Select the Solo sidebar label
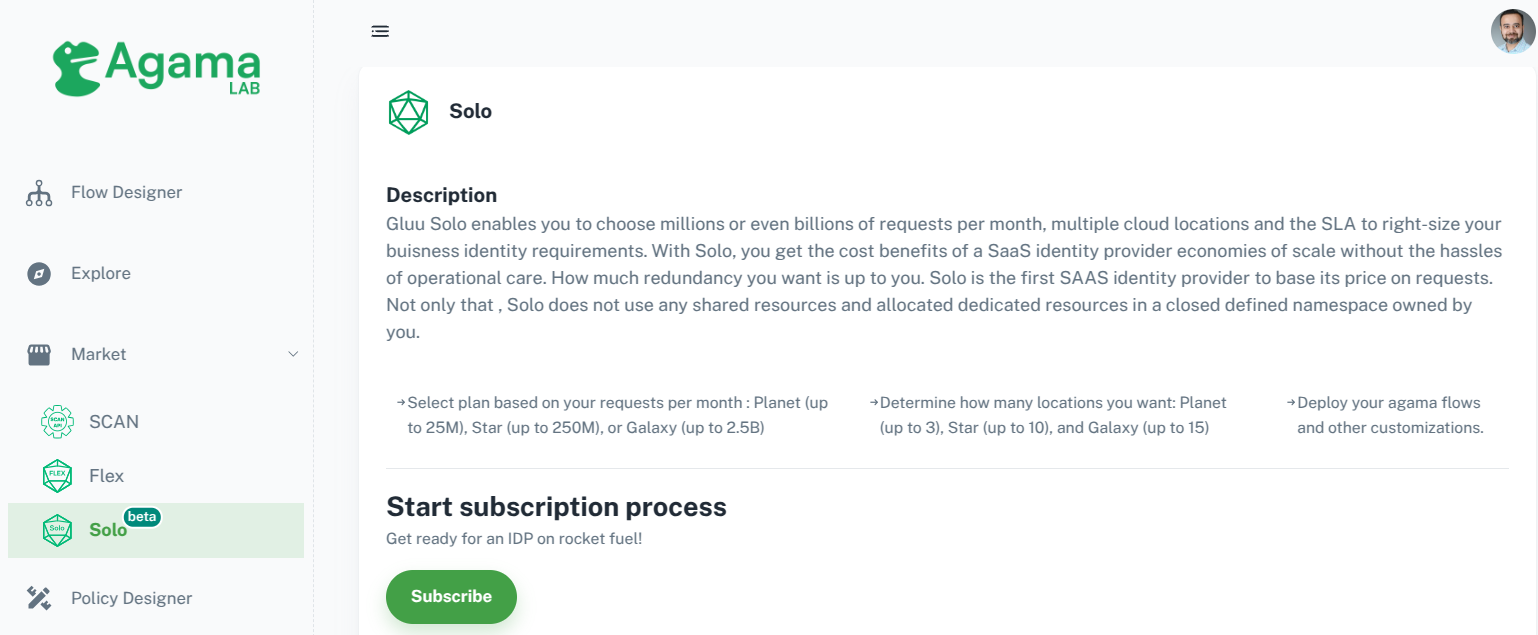The width and height of the screenshot is (1538, 635). [x=107, y=530]
